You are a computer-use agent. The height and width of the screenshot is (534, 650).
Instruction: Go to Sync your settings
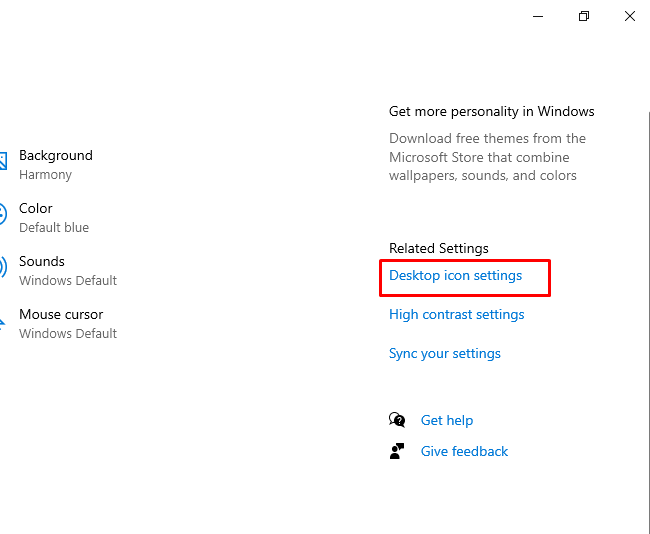point(445,354)
